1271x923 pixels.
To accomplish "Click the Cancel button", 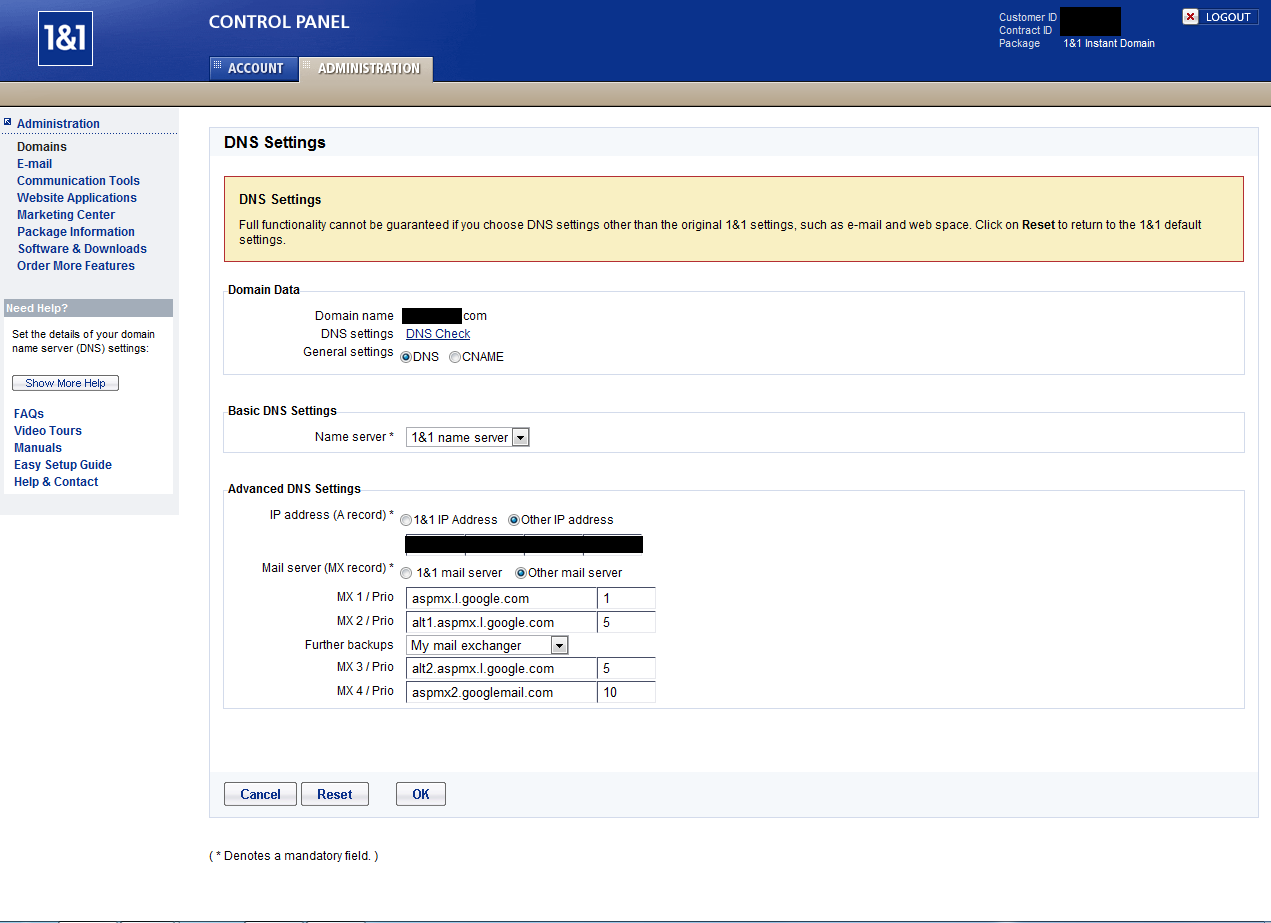I will click(x=260, y=794).
